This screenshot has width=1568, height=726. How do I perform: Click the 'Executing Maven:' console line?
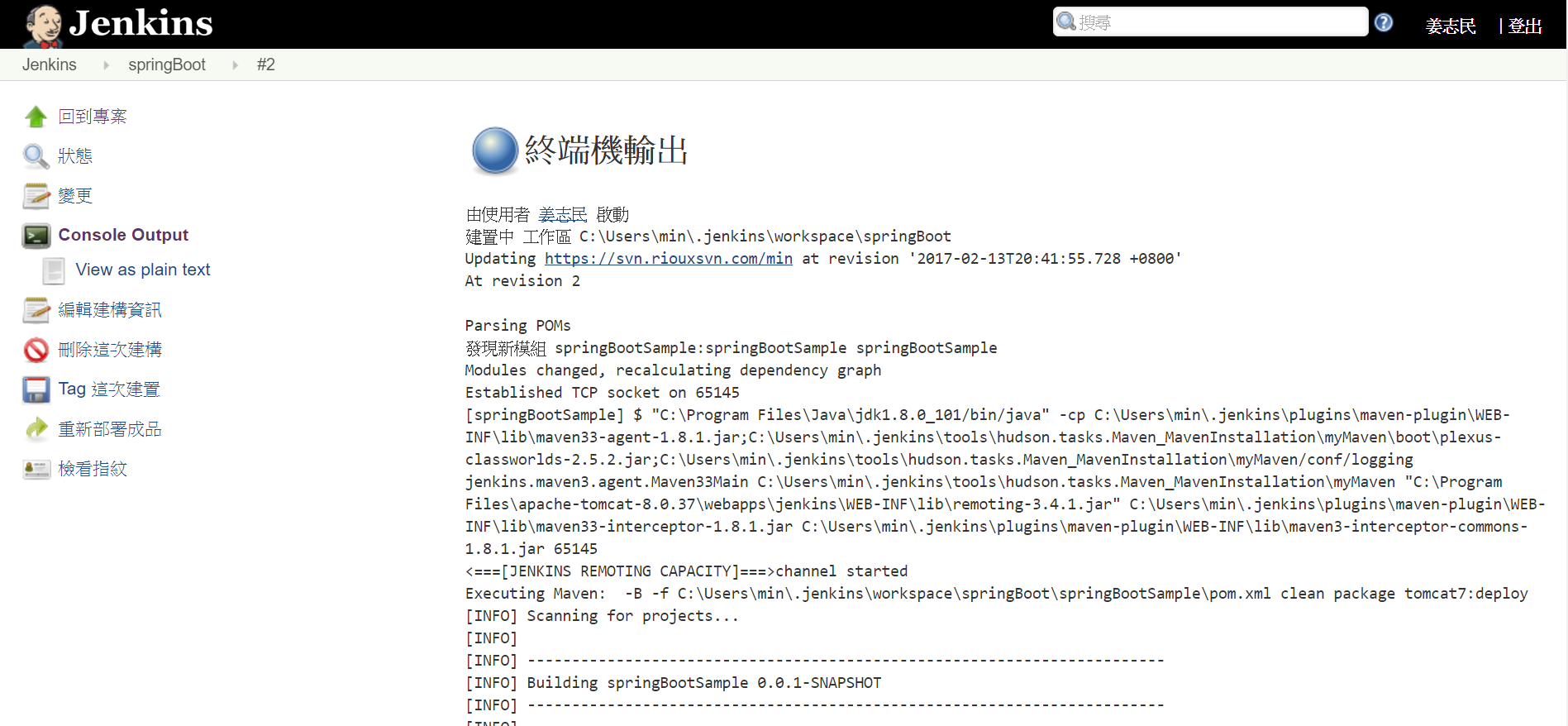pos(997,594)
